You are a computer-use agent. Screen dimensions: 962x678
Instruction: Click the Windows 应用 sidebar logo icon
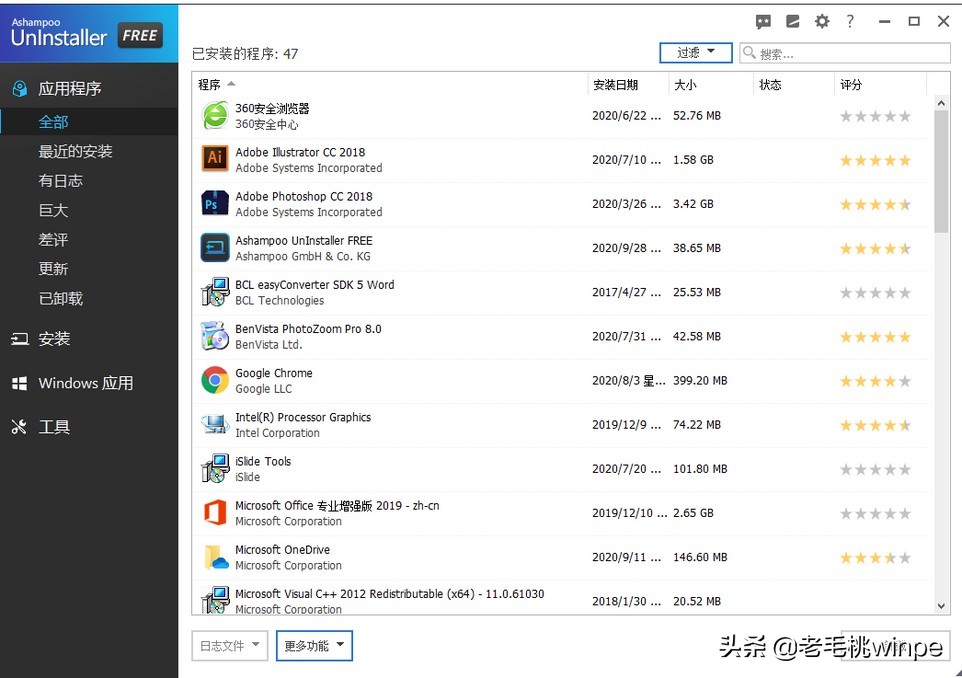[20, 383]
